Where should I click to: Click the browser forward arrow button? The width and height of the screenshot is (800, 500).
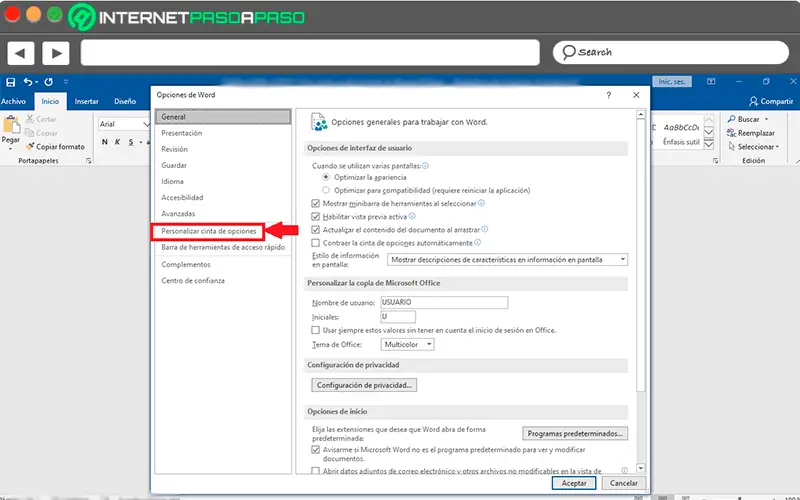coord(56,53)
